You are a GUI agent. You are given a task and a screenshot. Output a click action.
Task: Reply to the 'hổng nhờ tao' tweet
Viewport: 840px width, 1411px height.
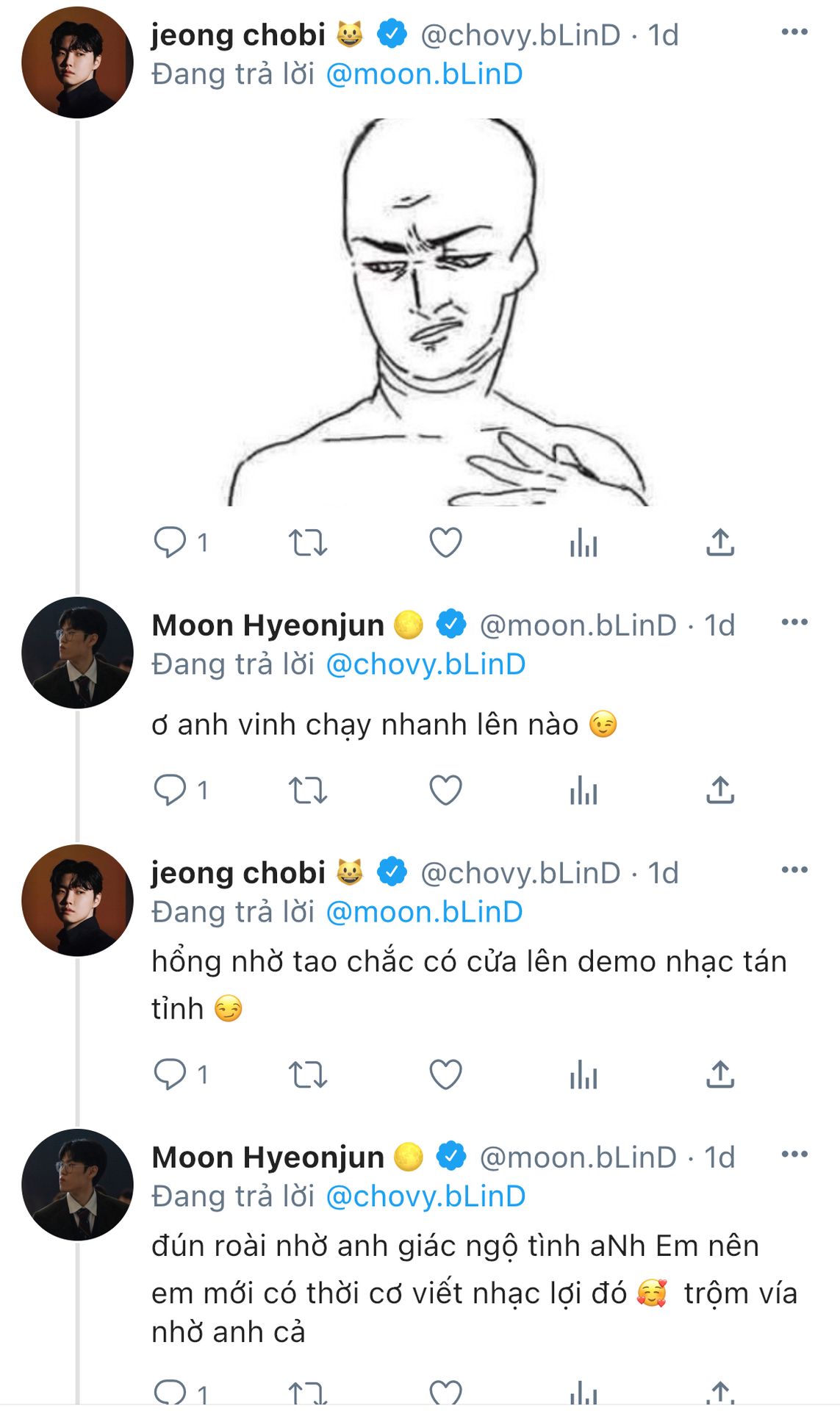(x=170, y=1075)
